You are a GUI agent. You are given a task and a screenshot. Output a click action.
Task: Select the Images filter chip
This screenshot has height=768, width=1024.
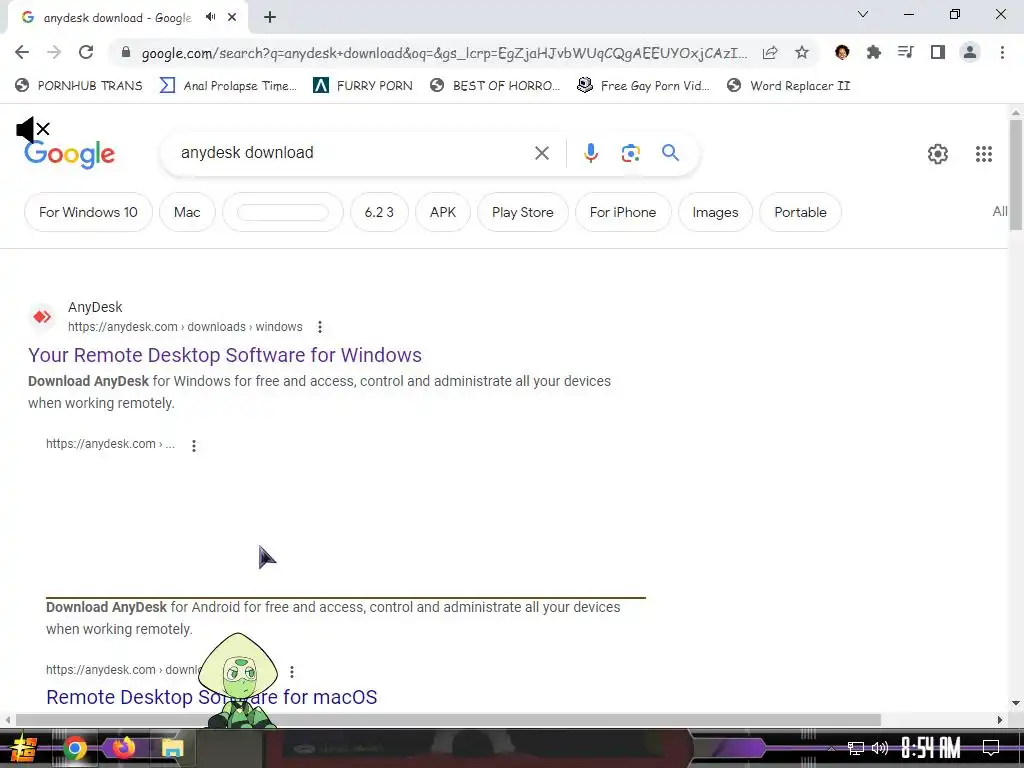pyautogui.click(x=715, y=212)
